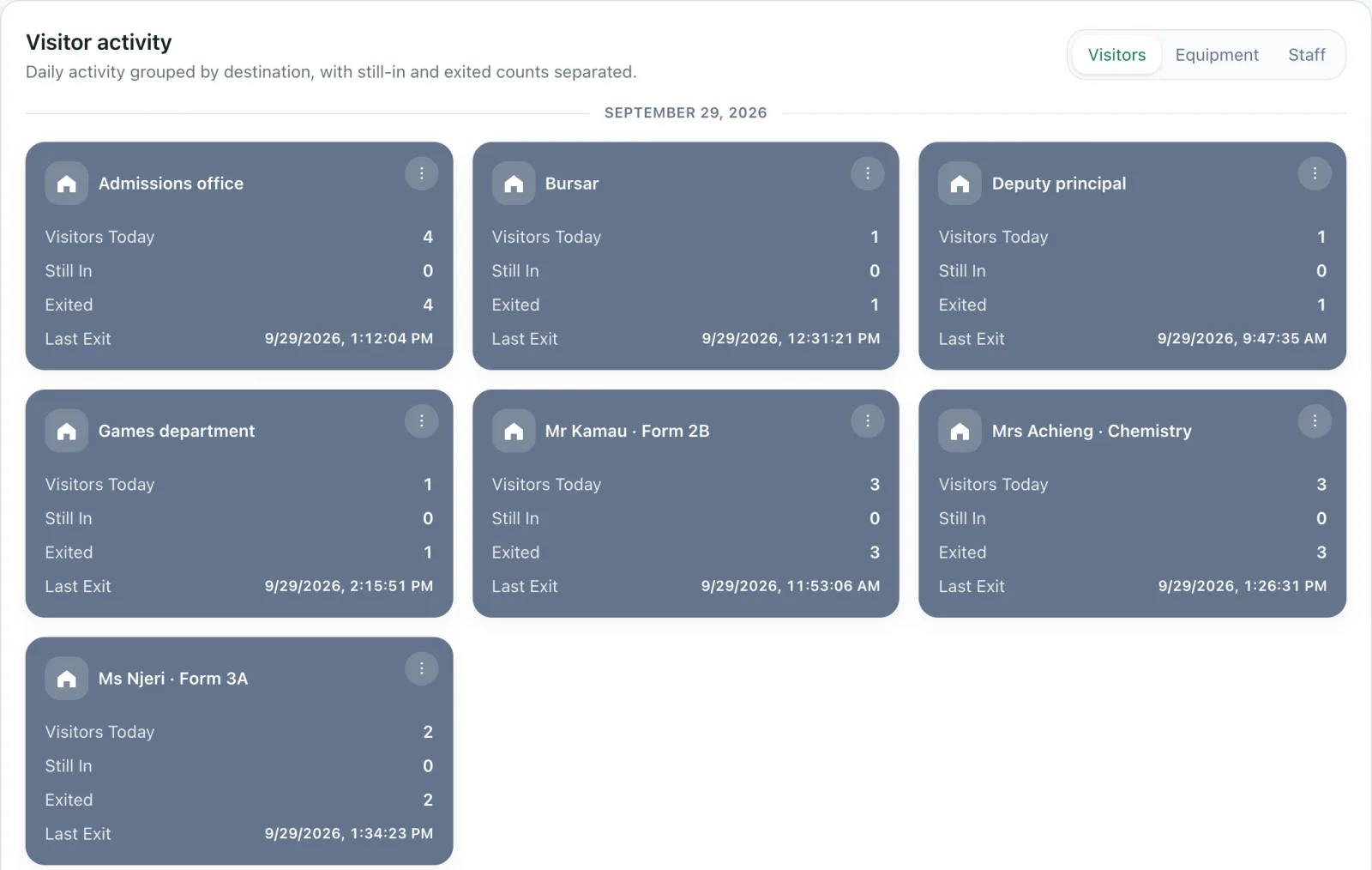Click the Visitor activity page heading
This screenshot has height=870, width=1372.
point(99,42)
